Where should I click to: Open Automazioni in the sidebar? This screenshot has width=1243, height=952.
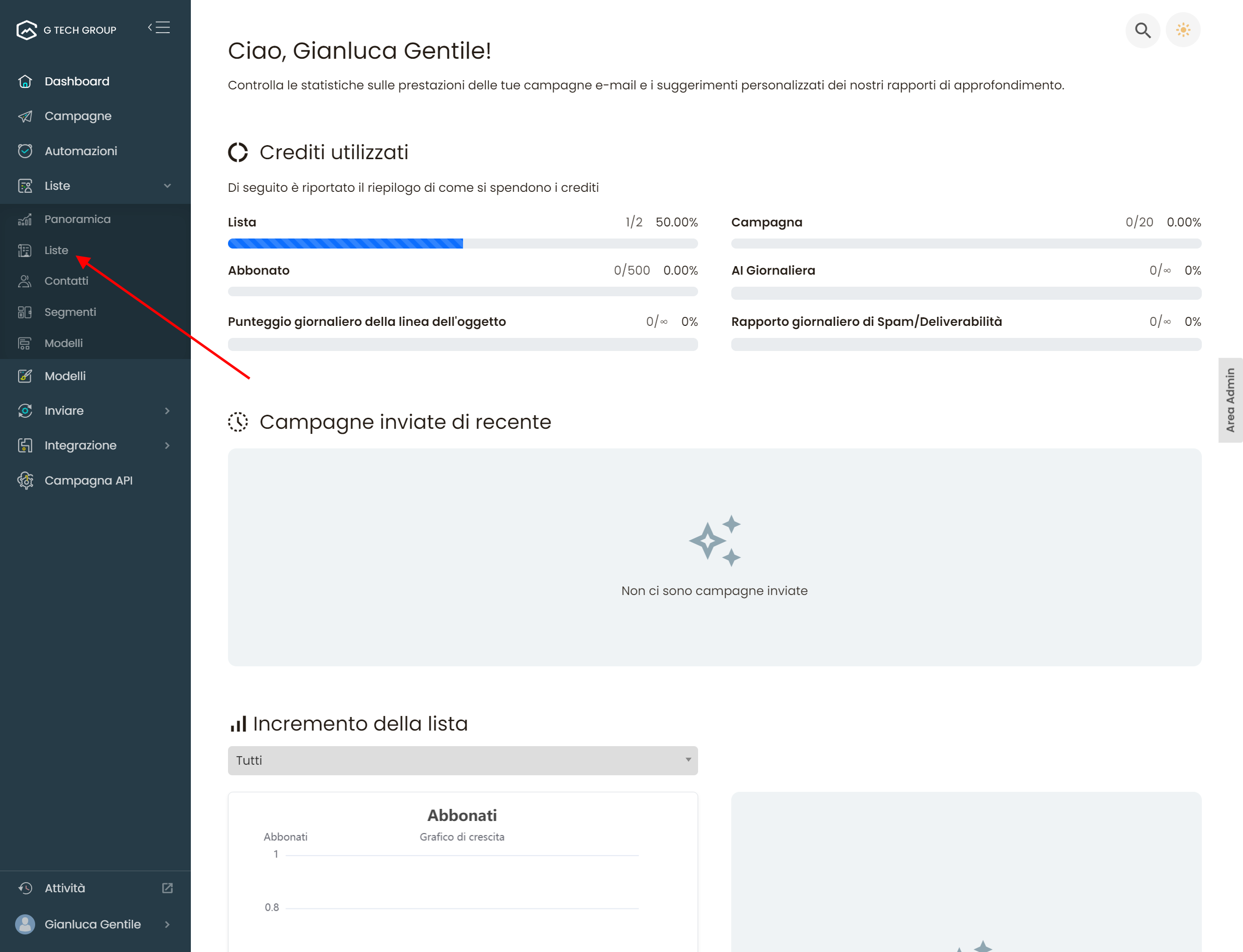80,151
